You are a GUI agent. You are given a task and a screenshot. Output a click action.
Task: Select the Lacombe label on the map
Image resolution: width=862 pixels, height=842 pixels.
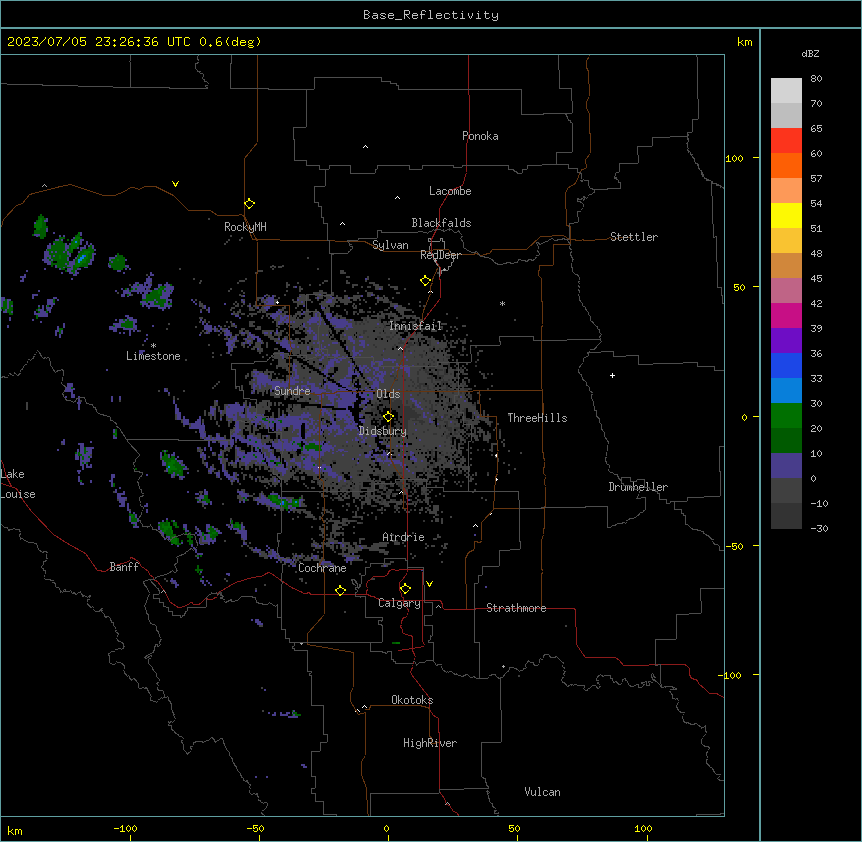[450, 191]
